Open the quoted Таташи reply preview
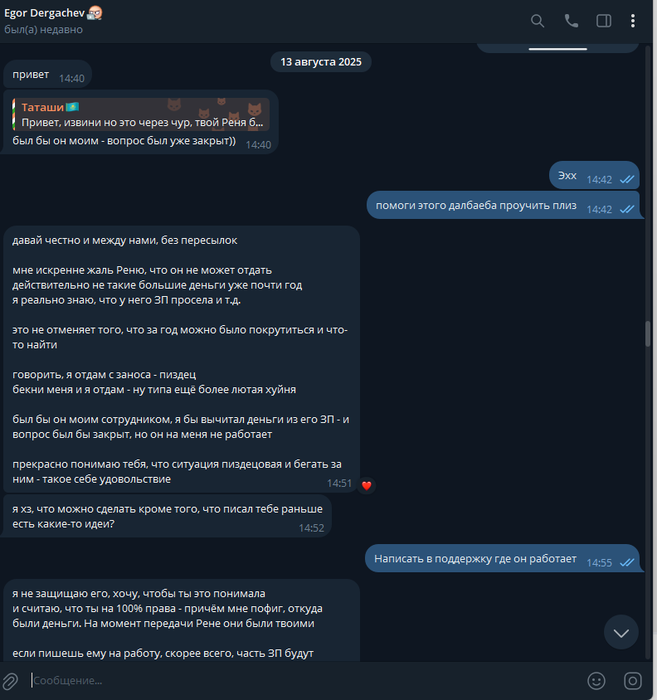This screenshot has width=657, height=700. click(x=141, y=114)
